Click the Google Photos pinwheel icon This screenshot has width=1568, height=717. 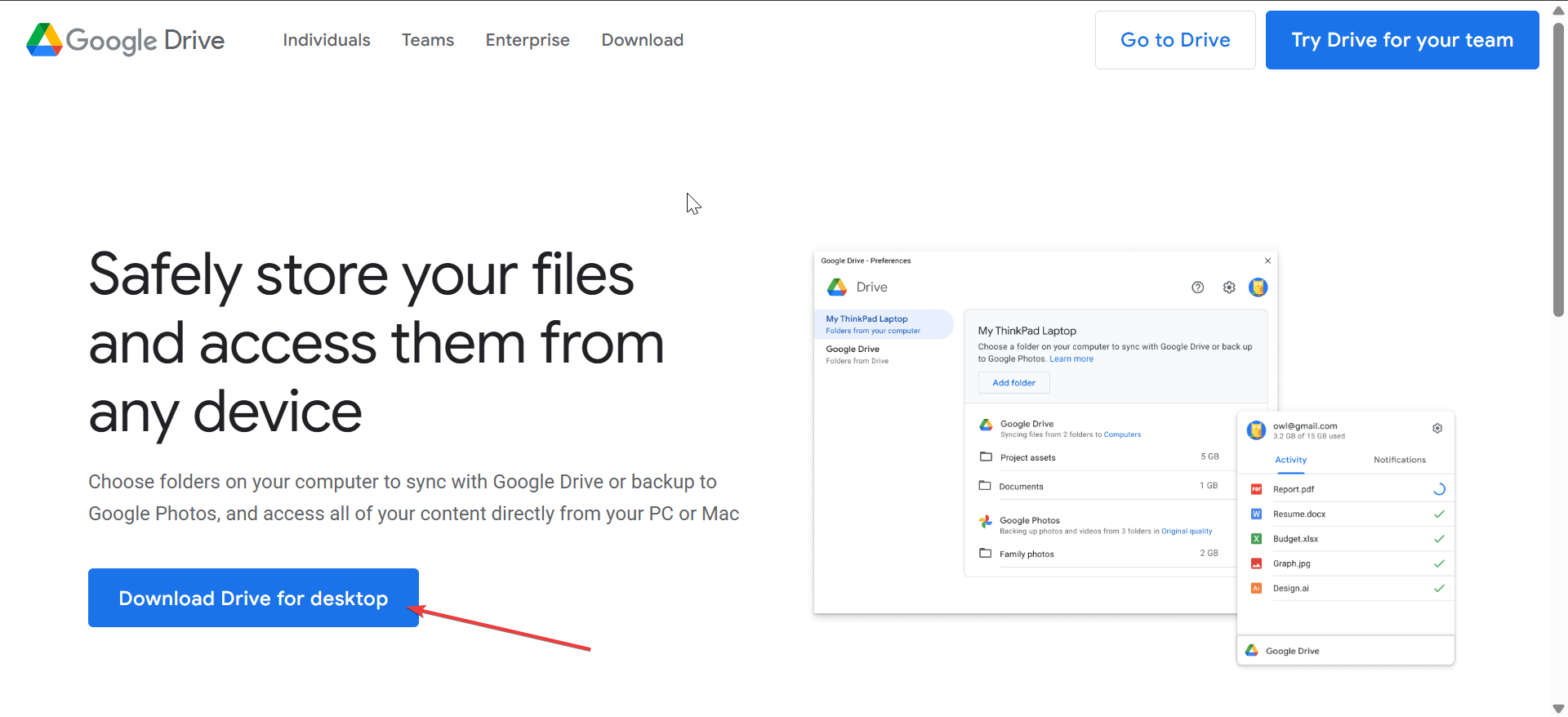click(986, 522)
